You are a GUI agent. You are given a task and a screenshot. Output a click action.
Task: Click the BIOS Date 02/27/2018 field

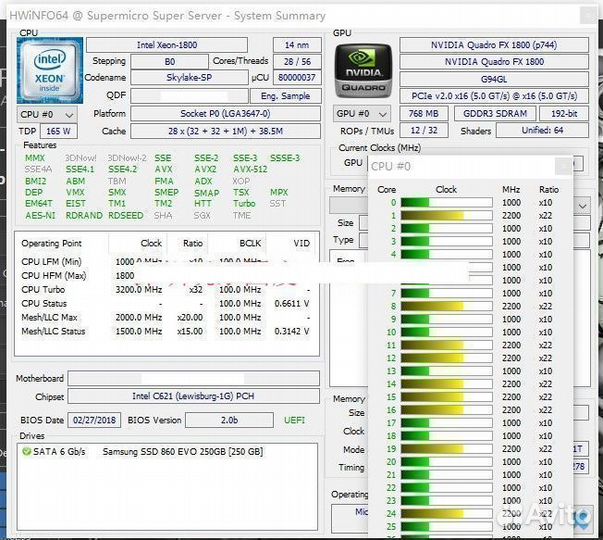(94, 420)
